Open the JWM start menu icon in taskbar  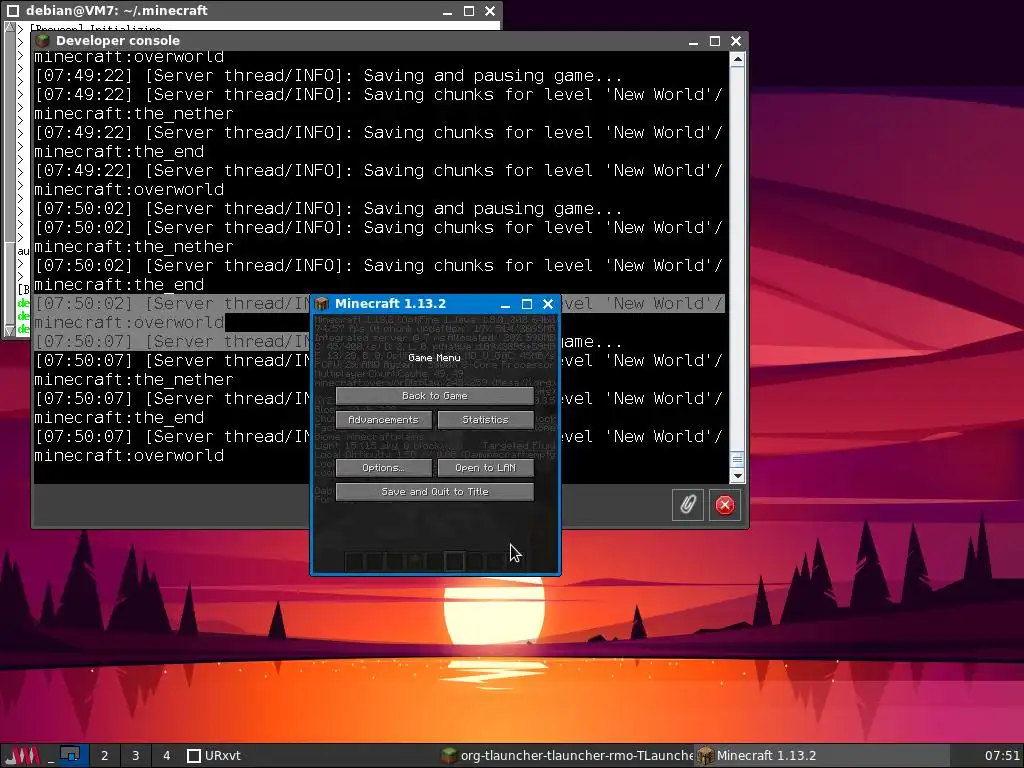pos(22,756)
